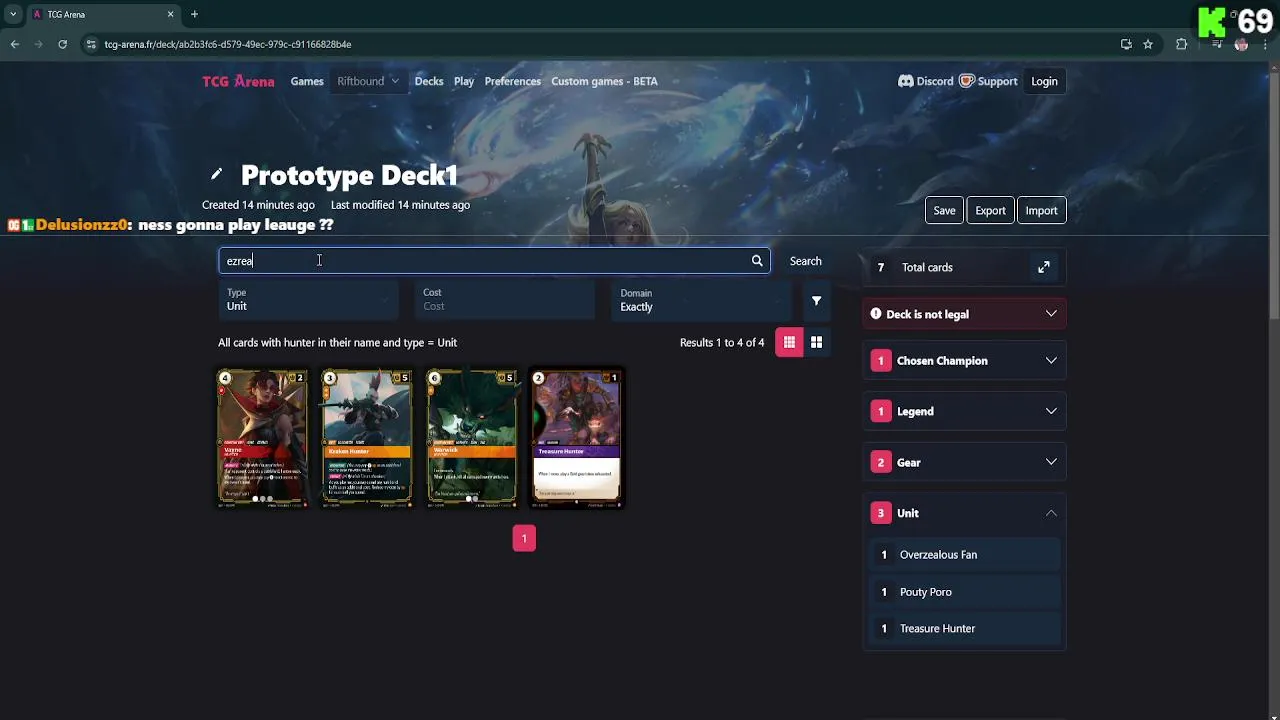The height and width of the screenshot is (720, 1280).
Task: Collapse the Unit section
Action: pyautogui.click(x=964, y=513)
